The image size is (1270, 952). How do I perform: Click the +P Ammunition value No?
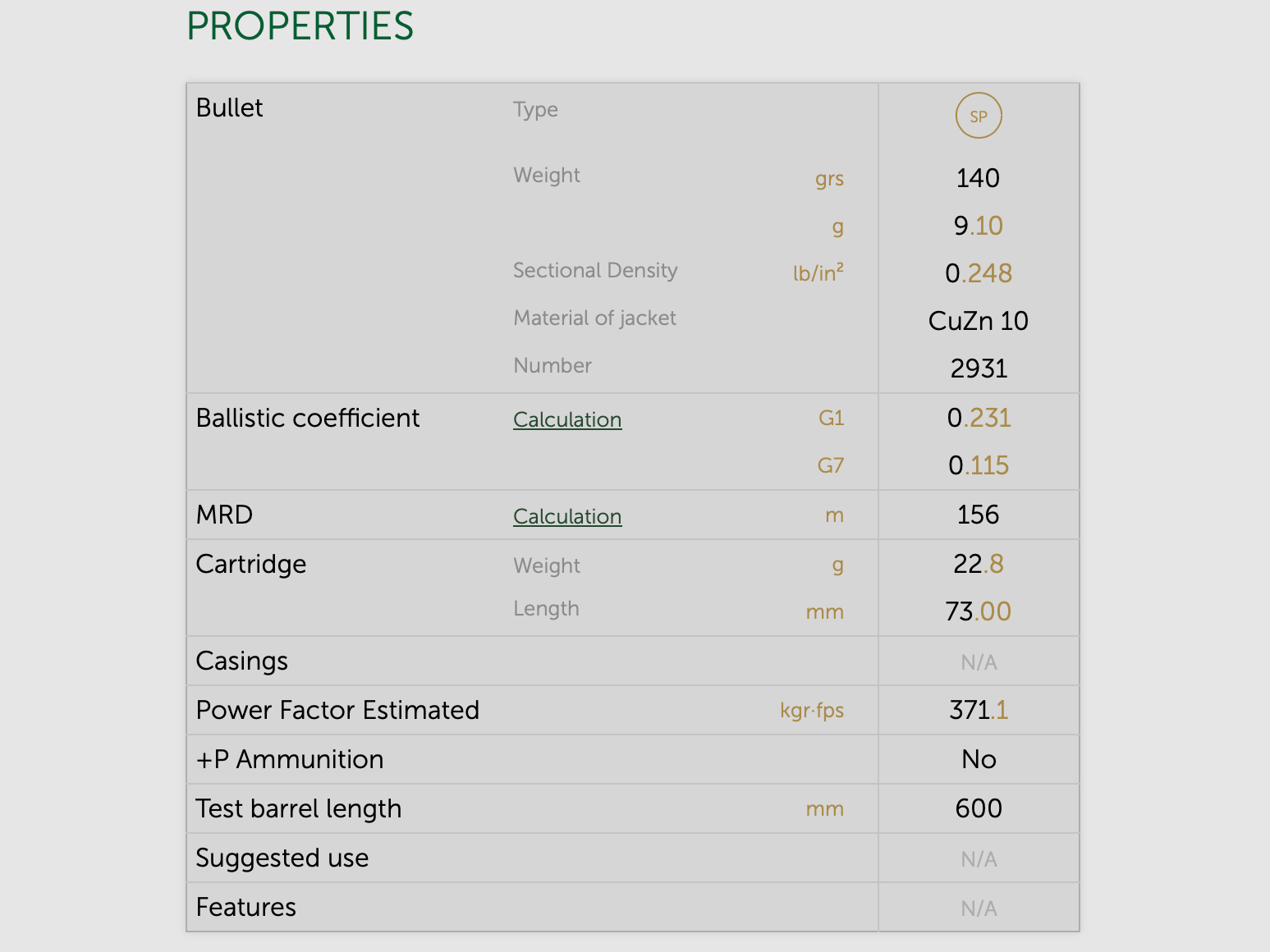click(979, 759)
